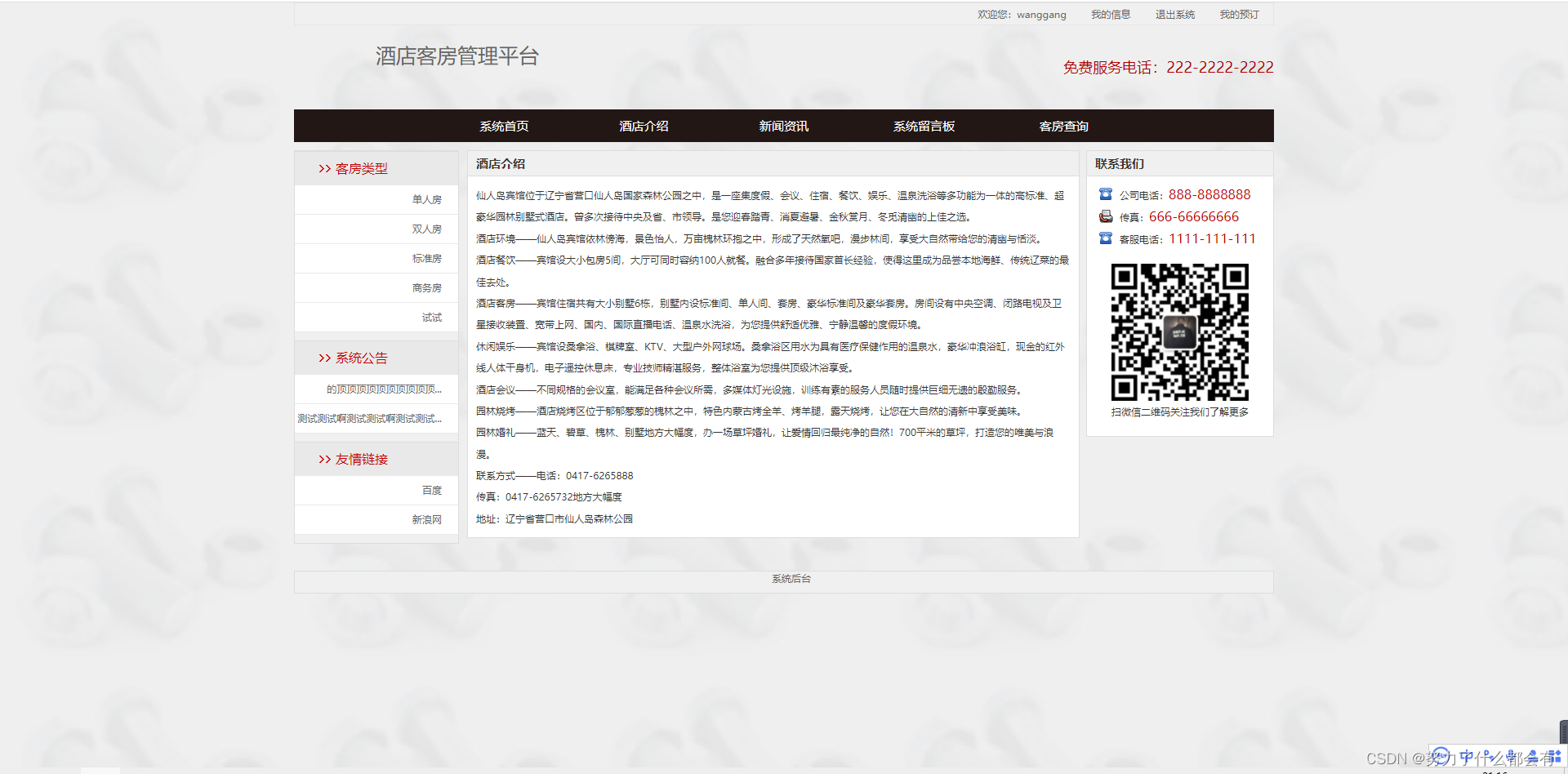Viewport: 1568px width, 774px height.
Task: Choose the 标准房 room type
Action: click(x=427, y=258)
